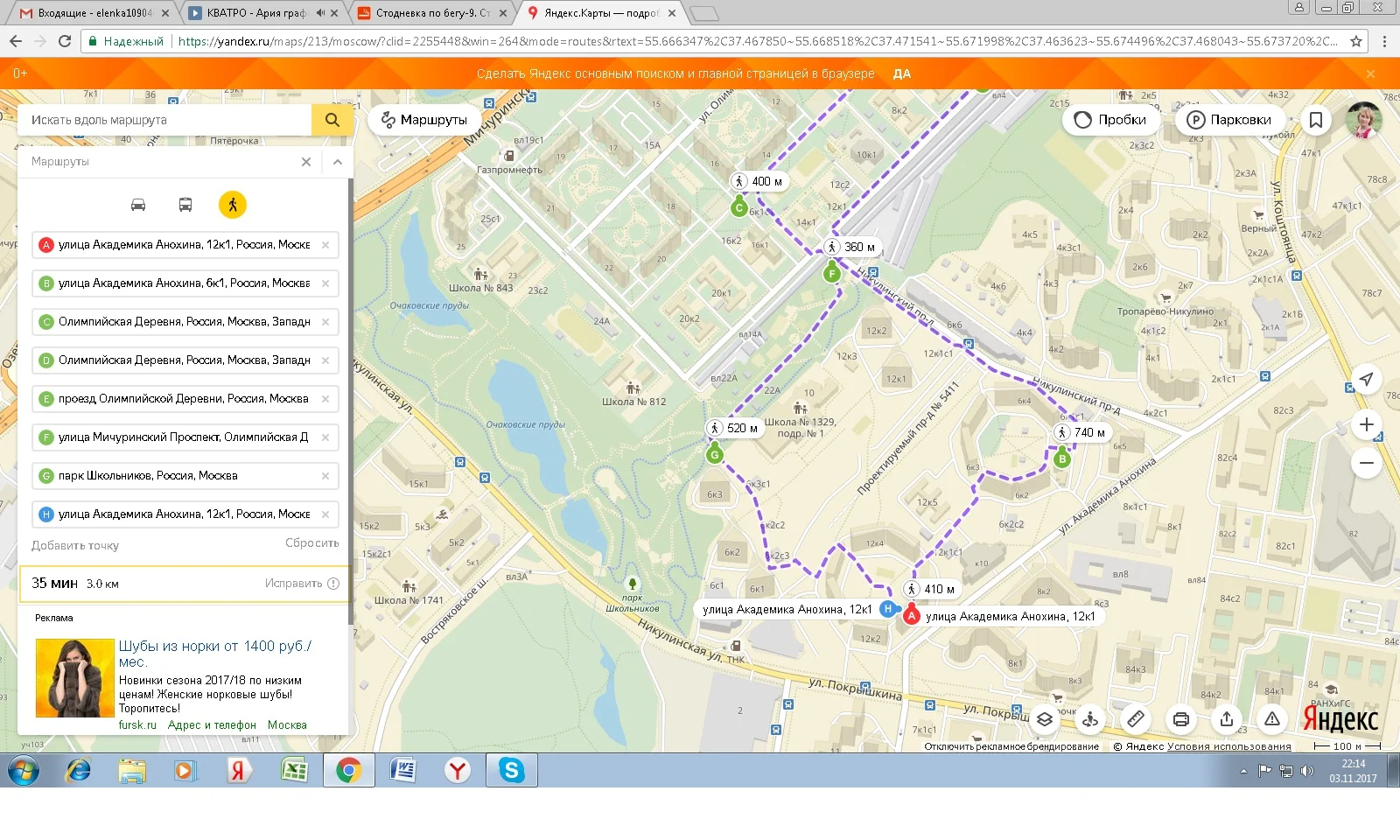The width and height of the screenshot is (1400, 840).
Task: Edit route point D Олимпийская Деревня field
Action: 185,360
